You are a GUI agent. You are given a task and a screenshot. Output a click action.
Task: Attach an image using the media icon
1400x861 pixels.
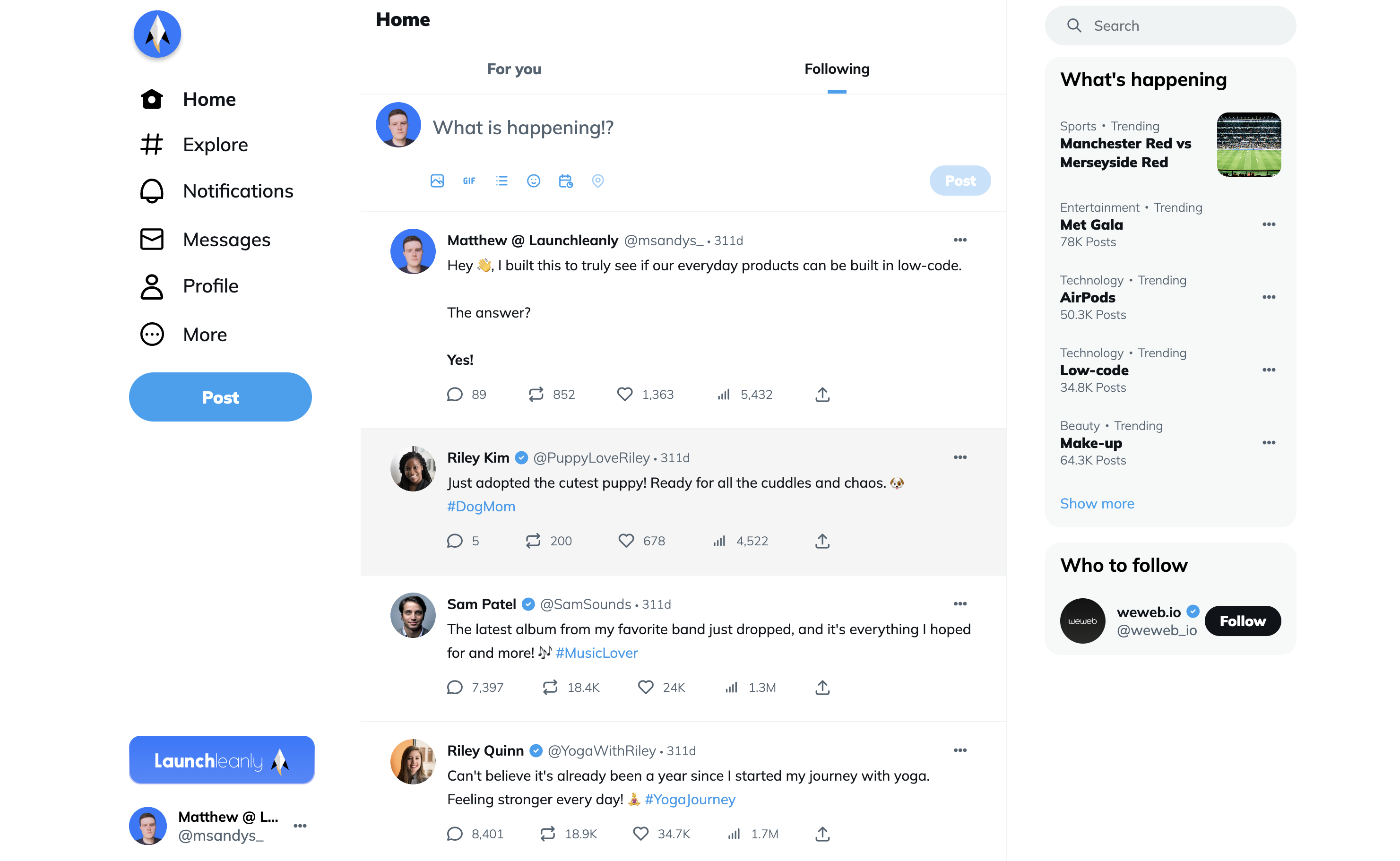pos(437,181)
